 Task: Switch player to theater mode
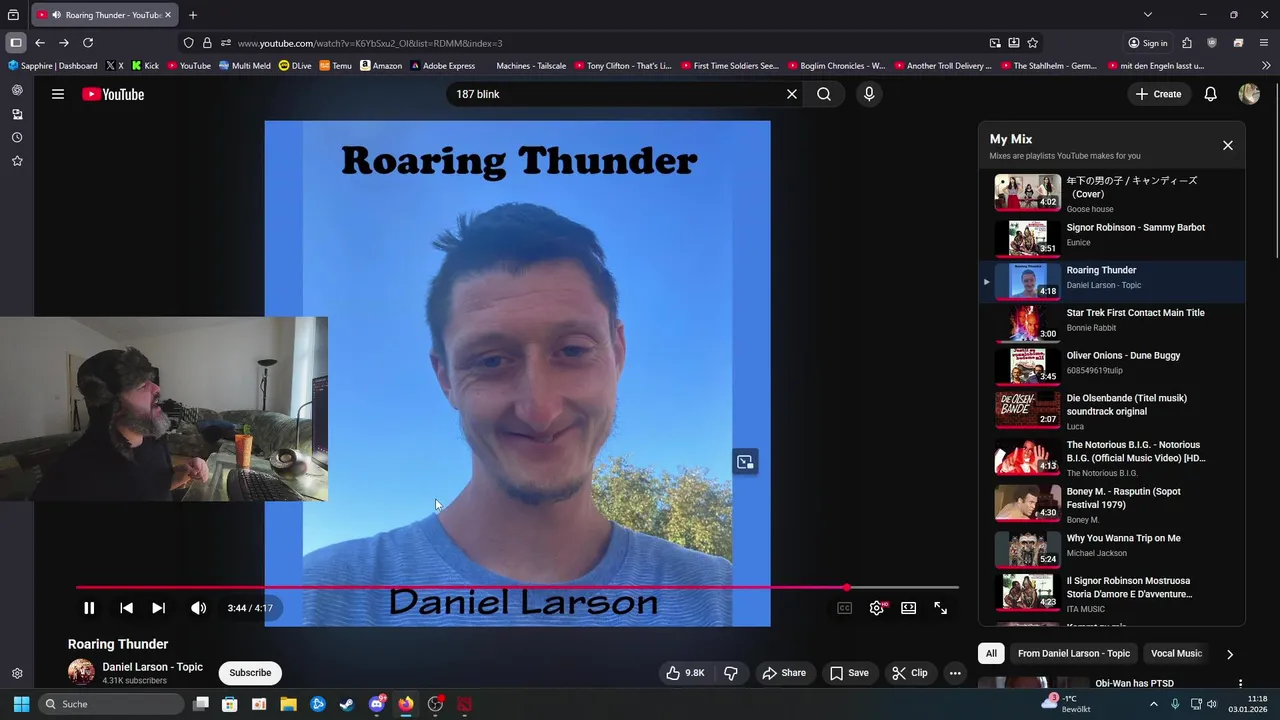click(908, 608)
